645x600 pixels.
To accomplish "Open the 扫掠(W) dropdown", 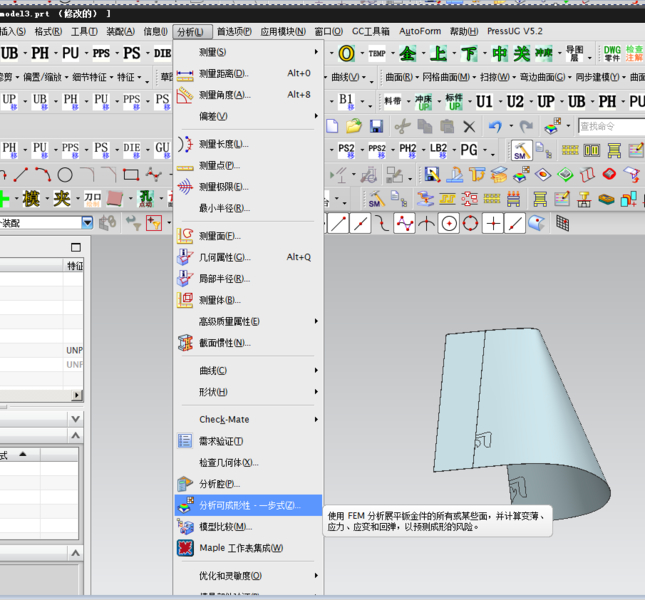I will coord(497,77).
